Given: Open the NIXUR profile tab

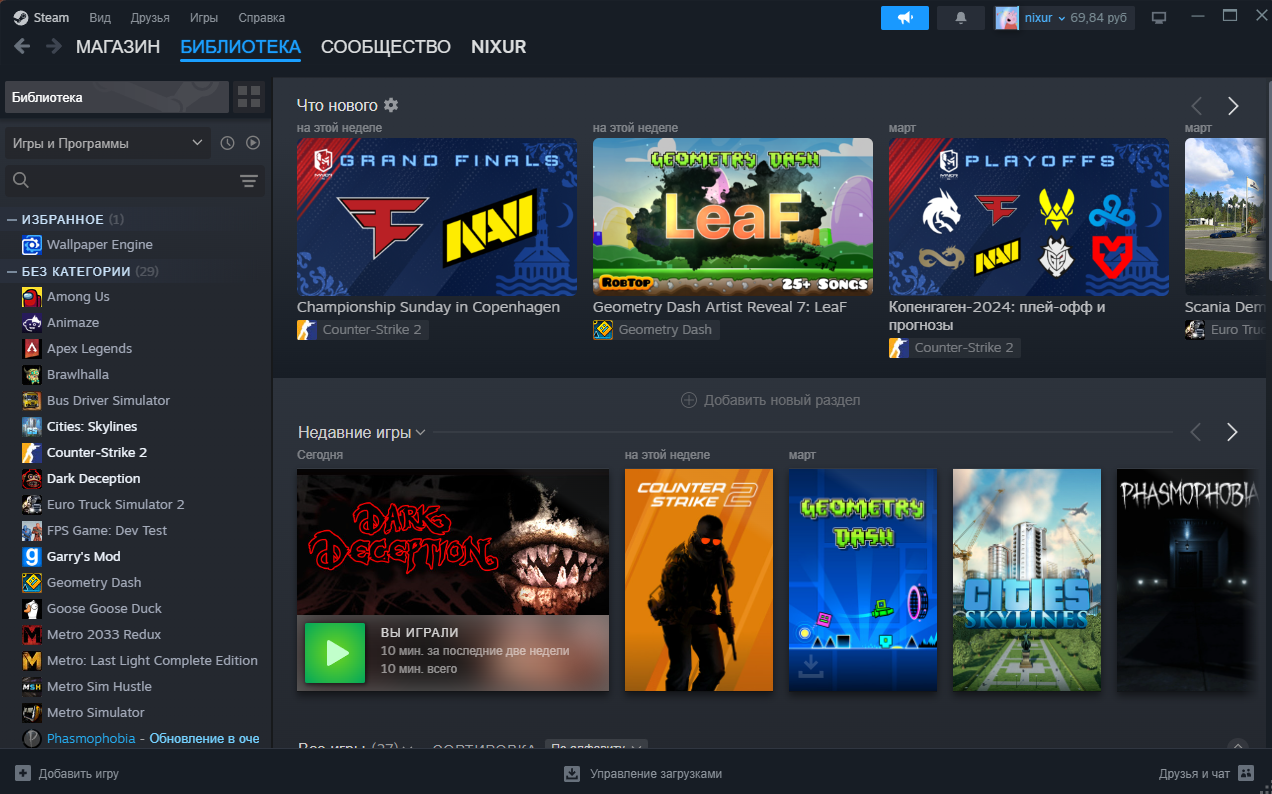Looking at the screenshot, I should point(498,47).
